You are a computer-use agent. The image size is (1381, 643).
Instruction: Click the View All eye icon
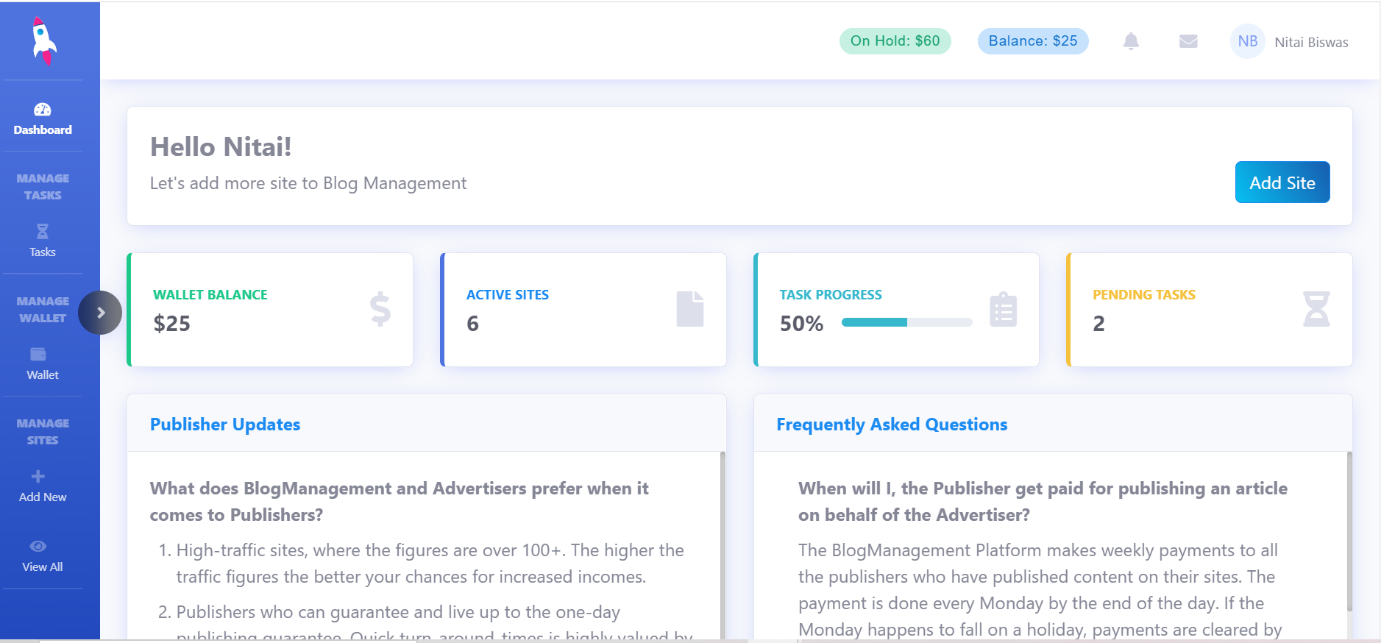38,546
